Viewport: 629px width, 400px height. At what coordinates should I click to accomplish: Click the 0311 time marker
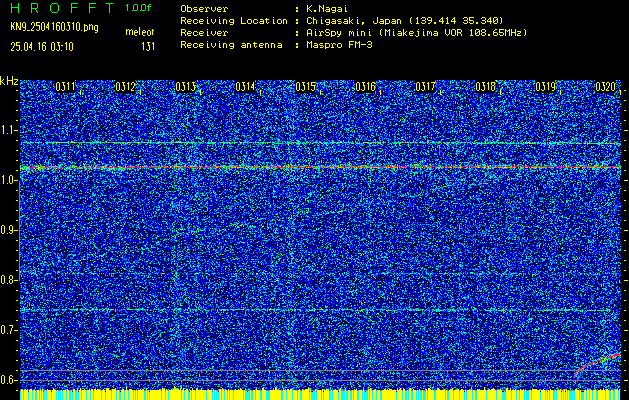click(x=65, y=87)
